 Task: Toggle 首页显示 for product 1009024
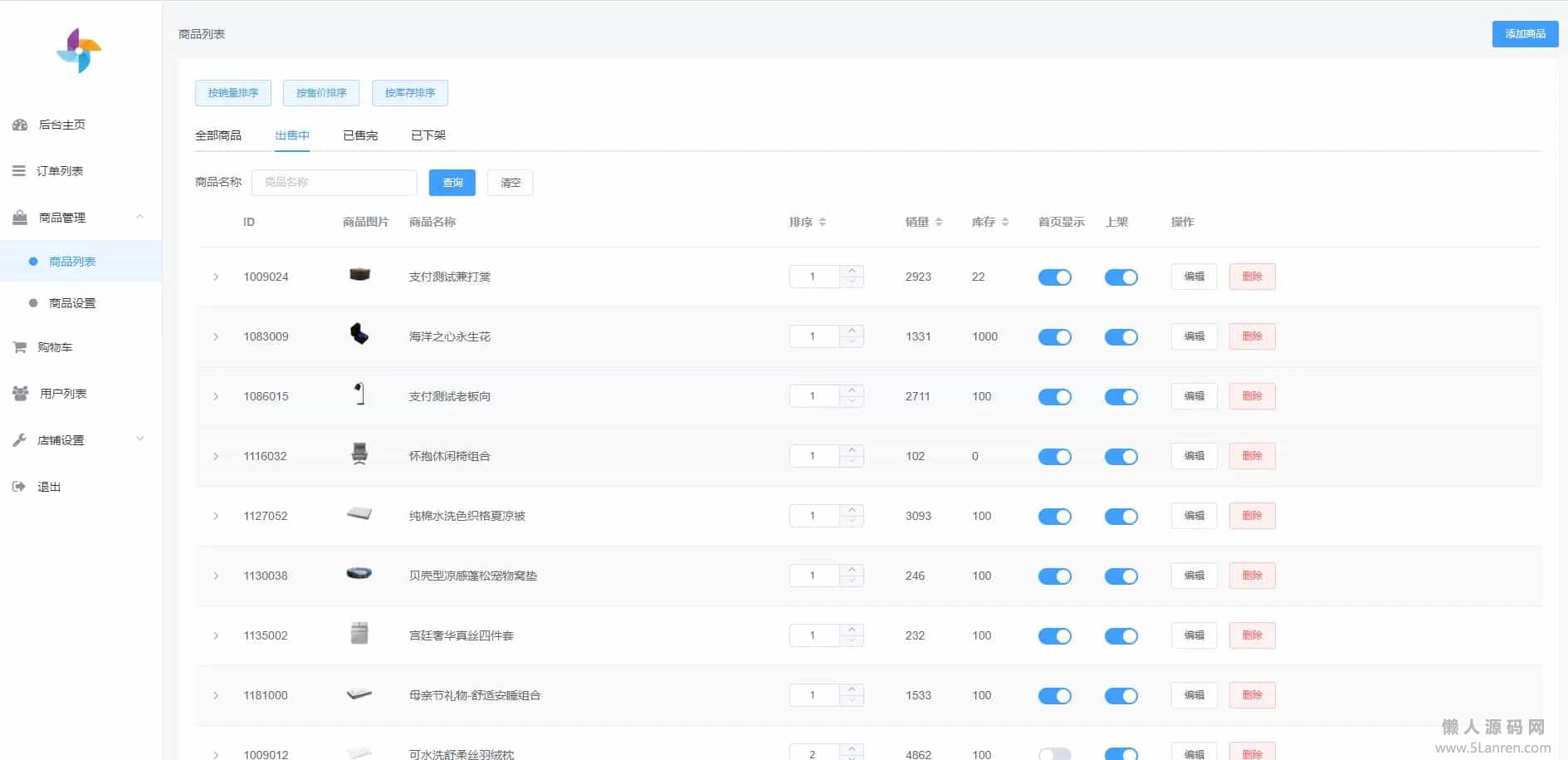coord(1054,277)
